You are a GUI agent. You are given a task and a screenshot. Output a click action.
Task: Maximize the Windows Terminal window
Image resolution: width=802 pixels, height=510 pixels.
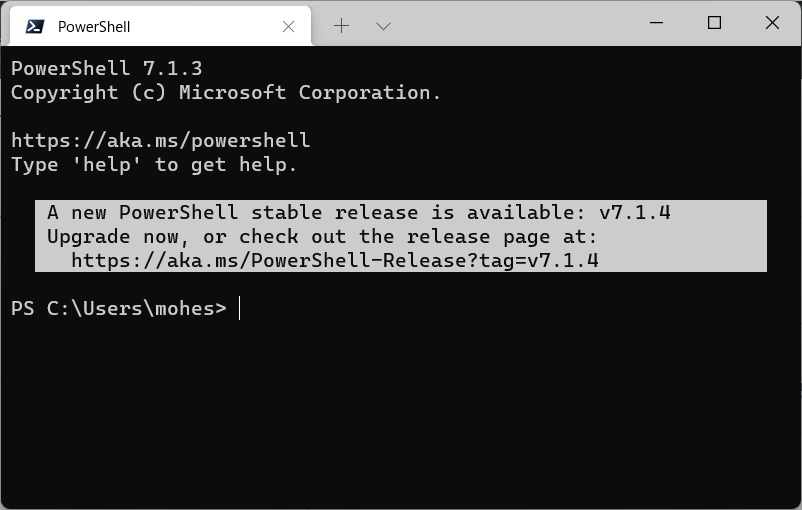(714, 23)
